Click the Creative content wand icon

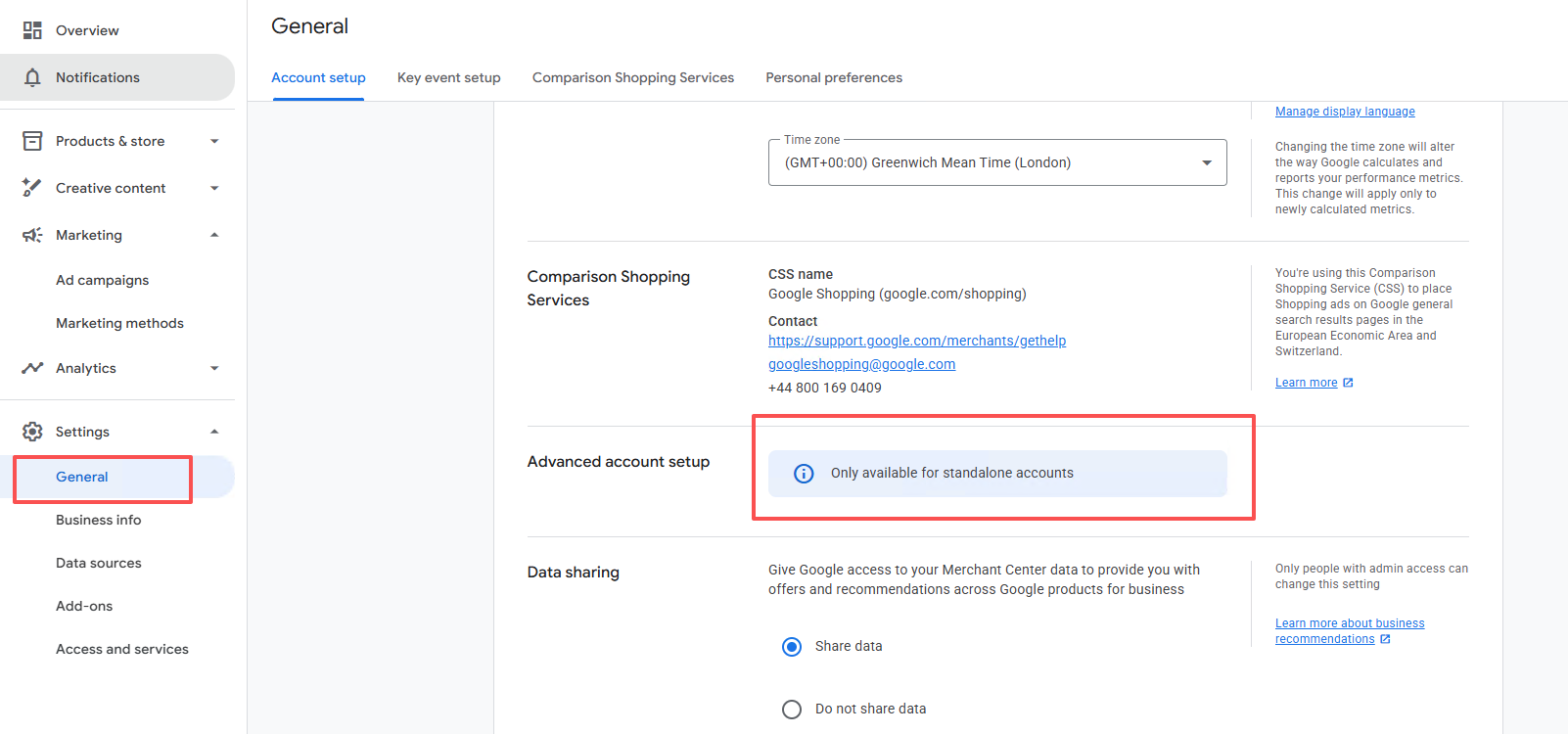point(32,187)
